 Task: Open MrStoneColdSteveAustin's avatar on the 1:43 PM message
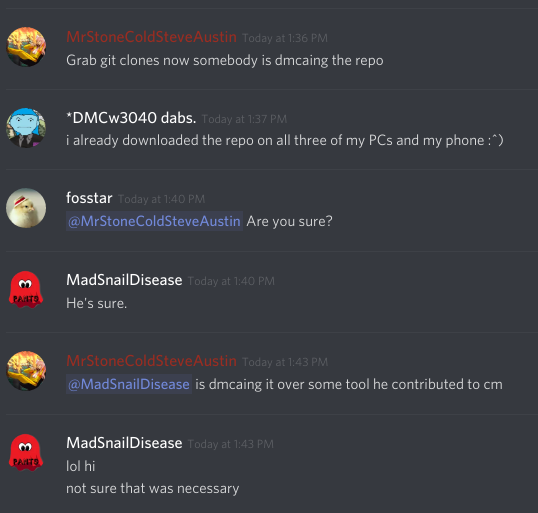(x=26, y=371)
